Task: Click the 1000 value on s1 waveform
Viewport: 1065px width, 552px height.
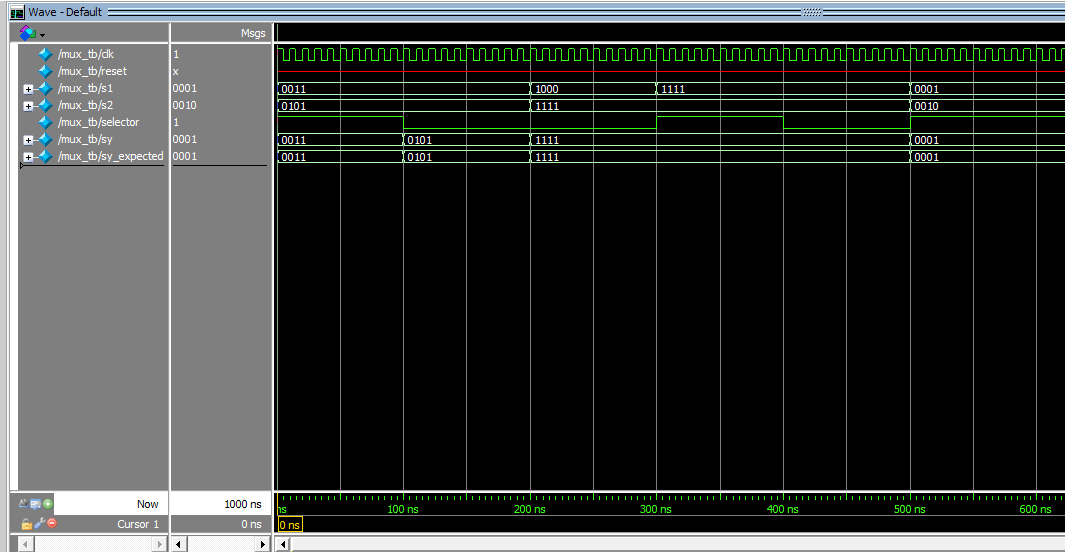Action: pos(547,89)
